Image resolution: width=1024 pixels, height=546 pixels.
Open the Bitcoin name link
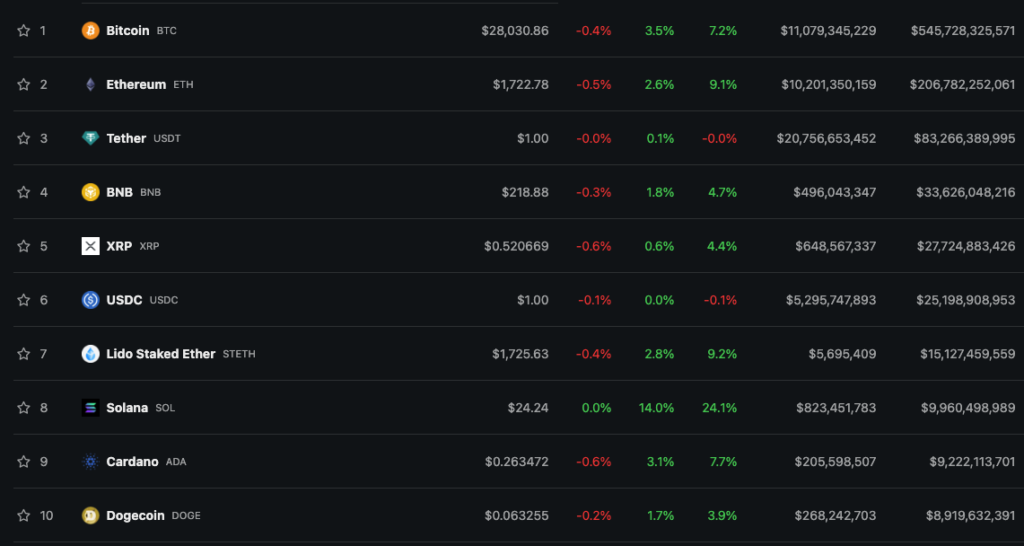coord(128,31)
